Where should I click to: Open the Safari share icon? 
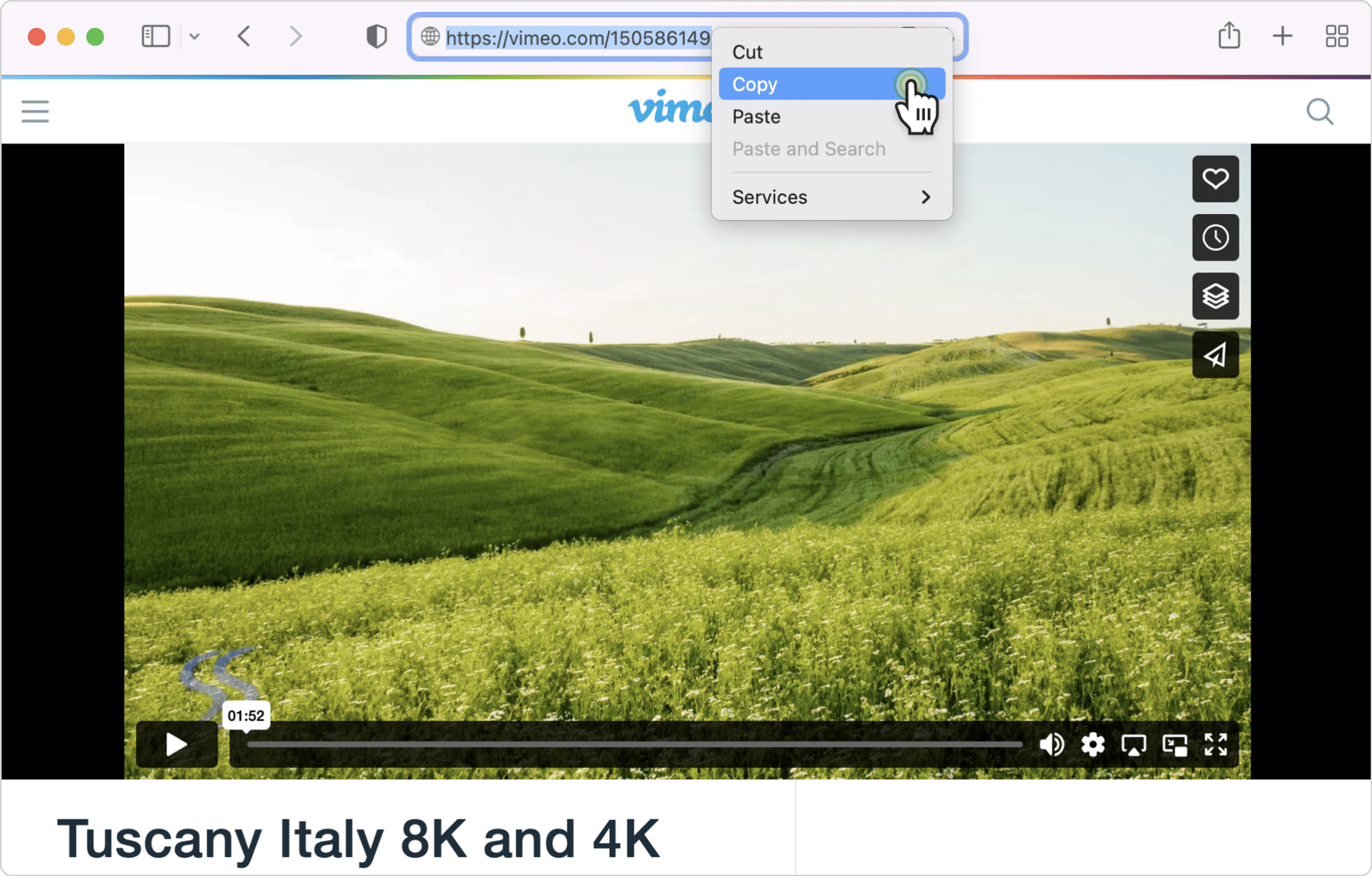[1229, 36]
